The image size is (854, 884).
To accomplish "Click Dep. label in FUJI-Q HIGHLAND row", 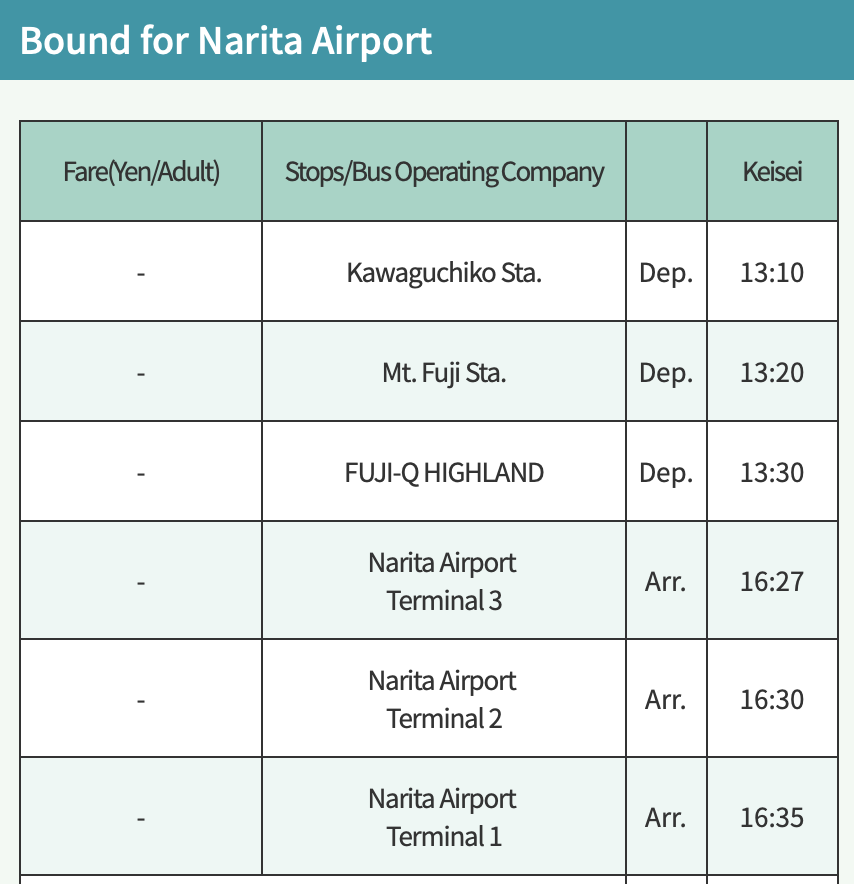I will (x=666, y=474).
